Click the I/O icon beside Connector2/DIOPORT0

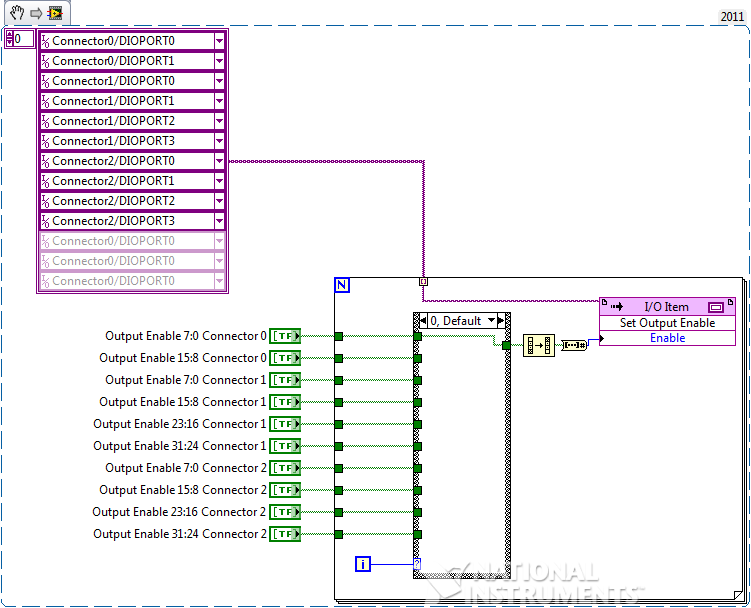[46, 161]
